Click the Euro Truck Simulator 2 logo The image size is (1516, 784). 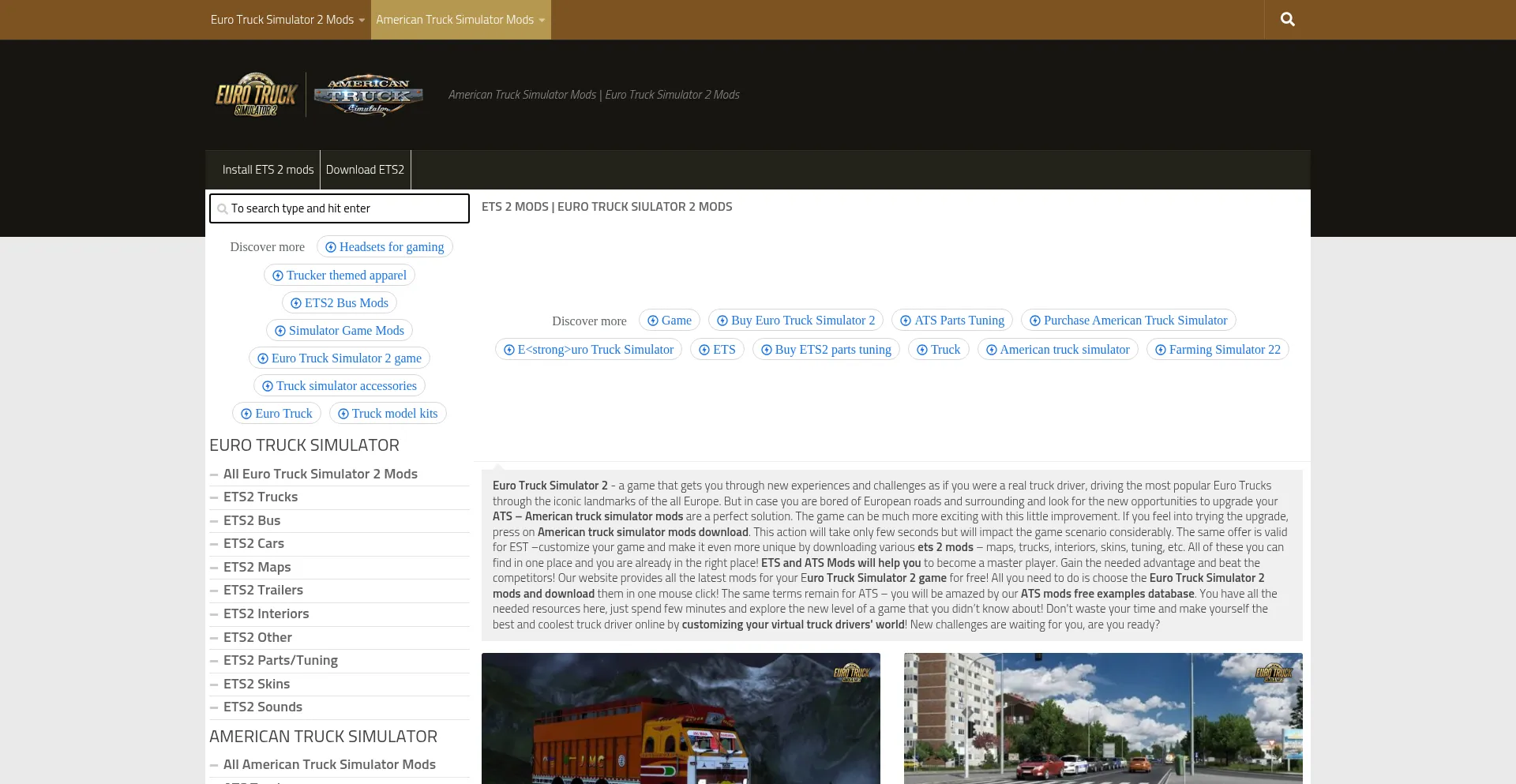point(256,95)
